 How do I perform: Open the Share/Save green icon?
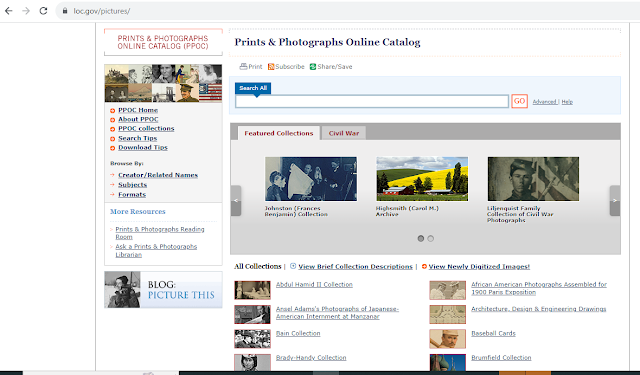[313, 67]
